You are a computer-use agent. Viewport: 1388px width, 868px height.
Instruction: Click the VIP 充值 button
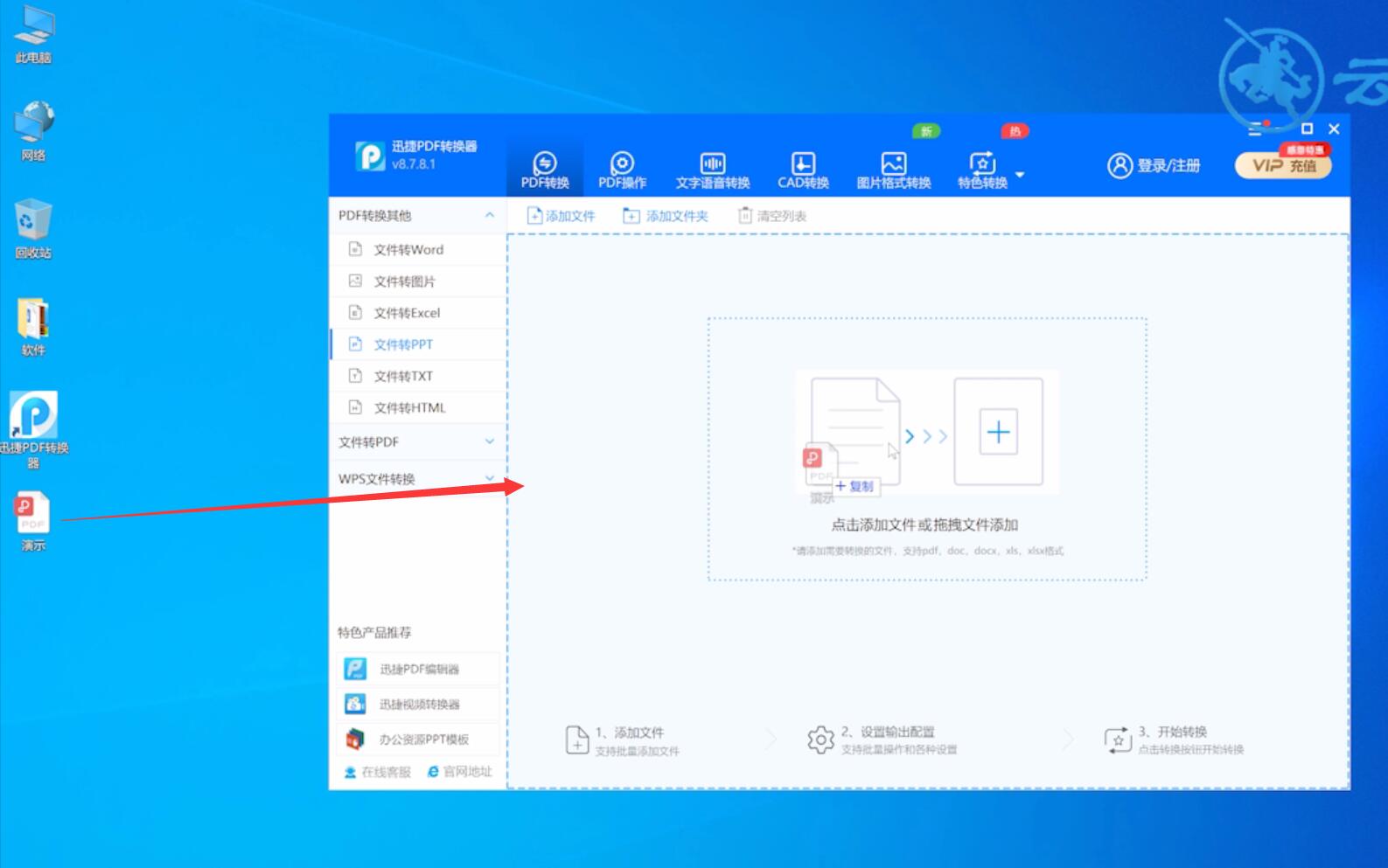click(x=1283, y=165)
